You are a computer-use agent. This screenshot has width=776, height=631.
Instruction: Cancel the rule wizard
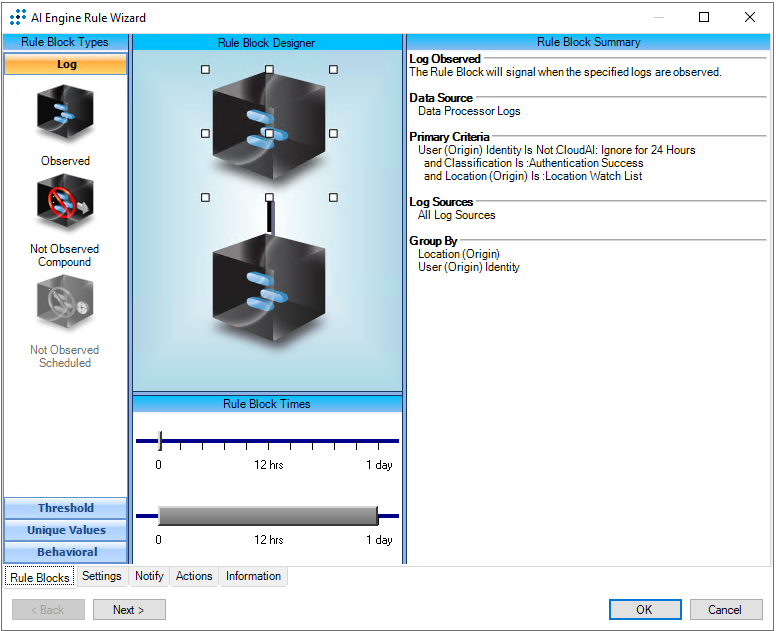click(725, 610)
